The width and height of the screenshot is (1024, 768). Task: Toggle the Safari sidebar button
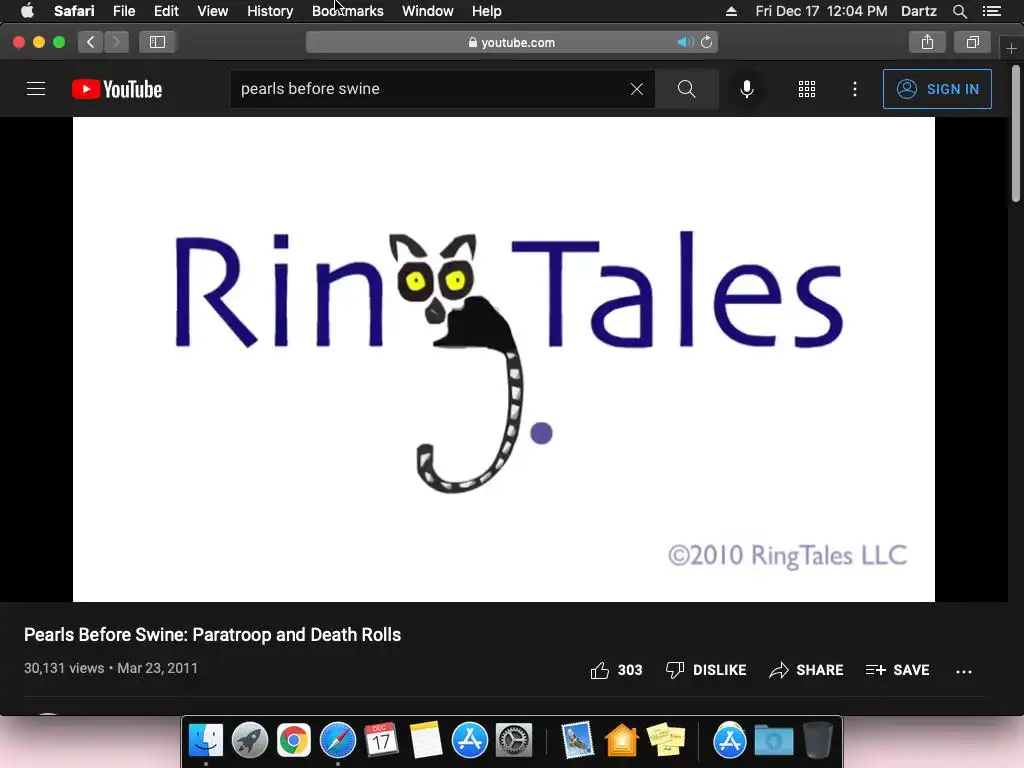(x=157, y=42)
